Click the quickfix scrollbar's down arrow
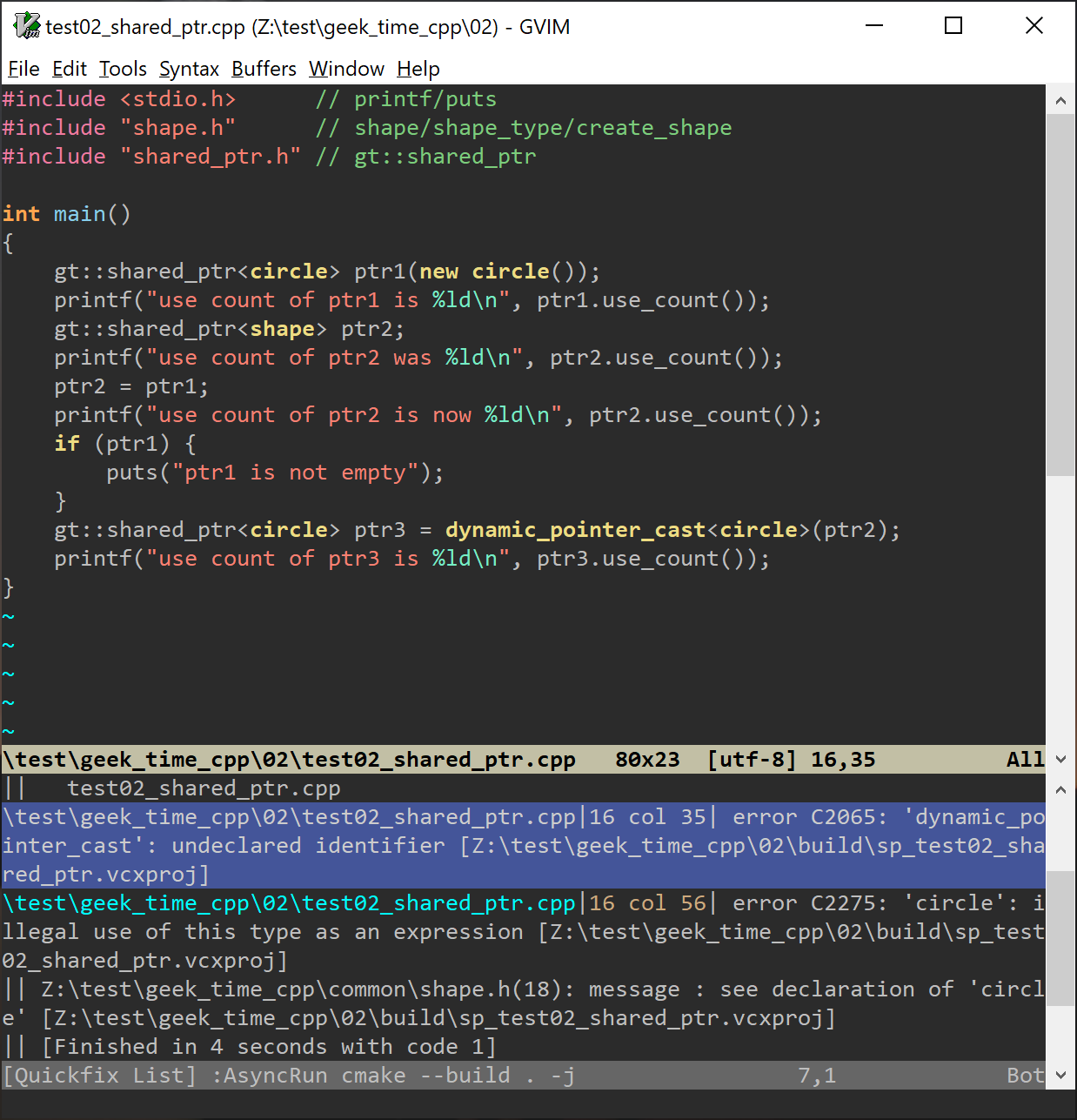This screenshot has width=1077, height=1120. 1061,1075
